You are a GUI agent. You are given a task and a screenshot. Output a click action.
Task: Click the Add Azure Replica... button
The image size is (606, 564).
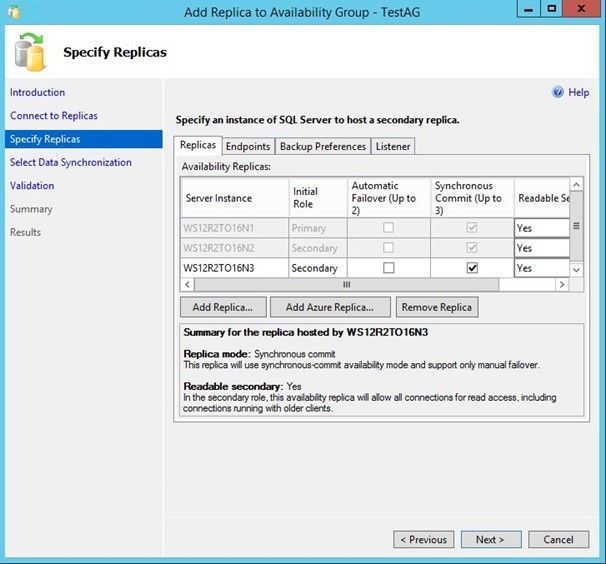pyautogui.click(x=330, y=307)
